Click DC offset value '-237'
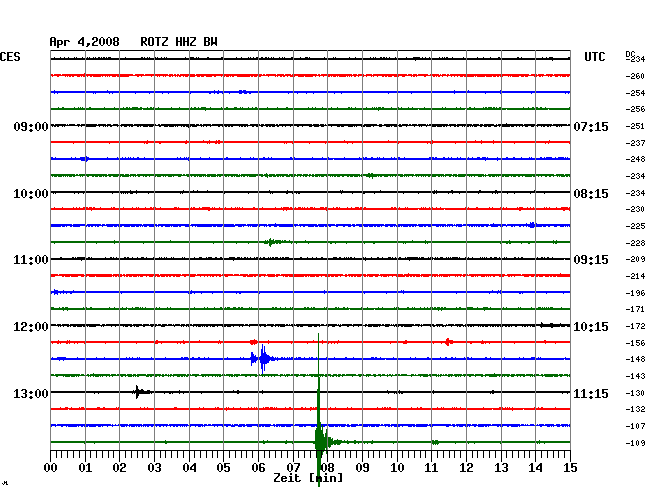Viewport: 650px width, 494px height. pos(635,143)
